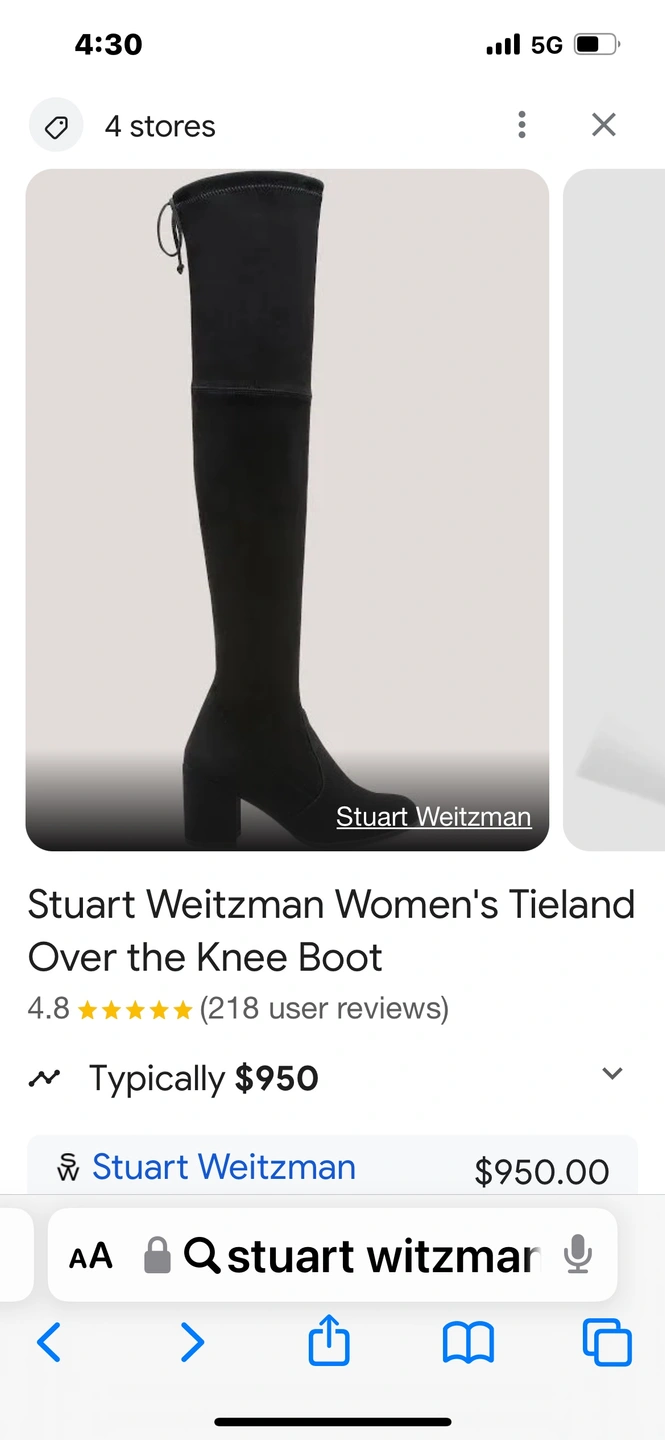
Task: Expand the Typically $950 price chevron
Action: (612, 1074)
